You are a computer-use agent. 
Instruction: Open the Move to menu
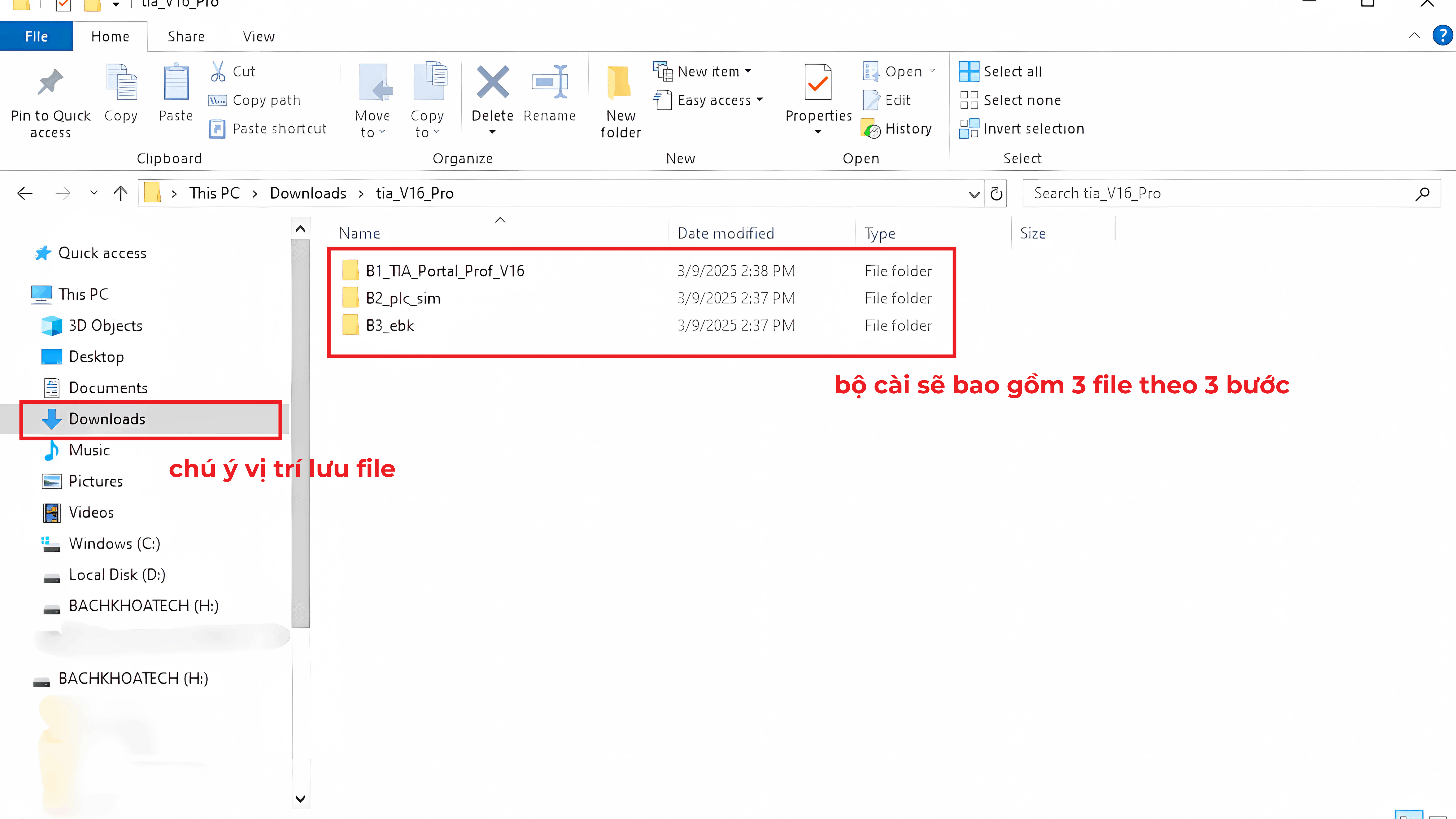point(372,101)
